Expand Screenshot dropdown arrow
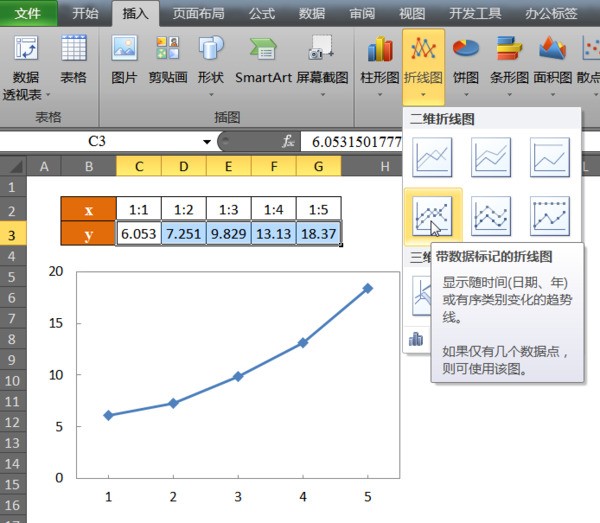The width and height of the screenshot is (600, 523). 323,94
